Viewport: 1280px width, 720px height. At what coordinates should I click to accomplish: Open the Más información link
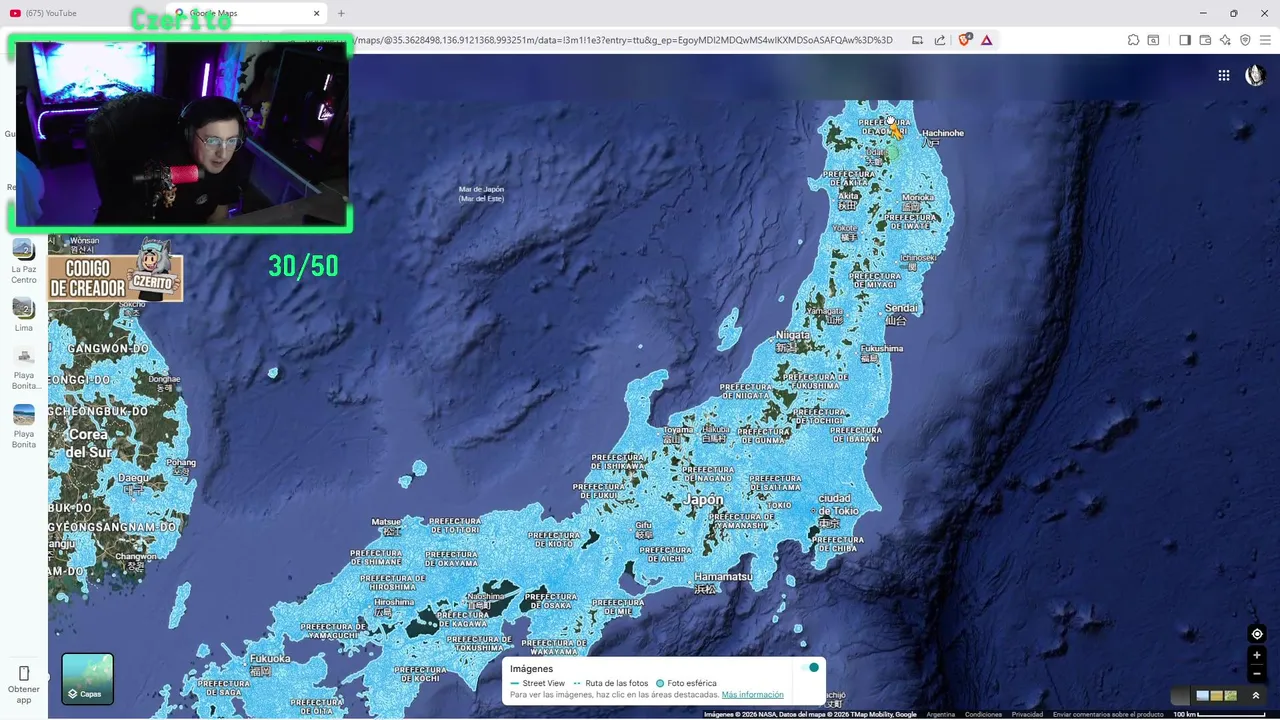[x=752, y=695]
